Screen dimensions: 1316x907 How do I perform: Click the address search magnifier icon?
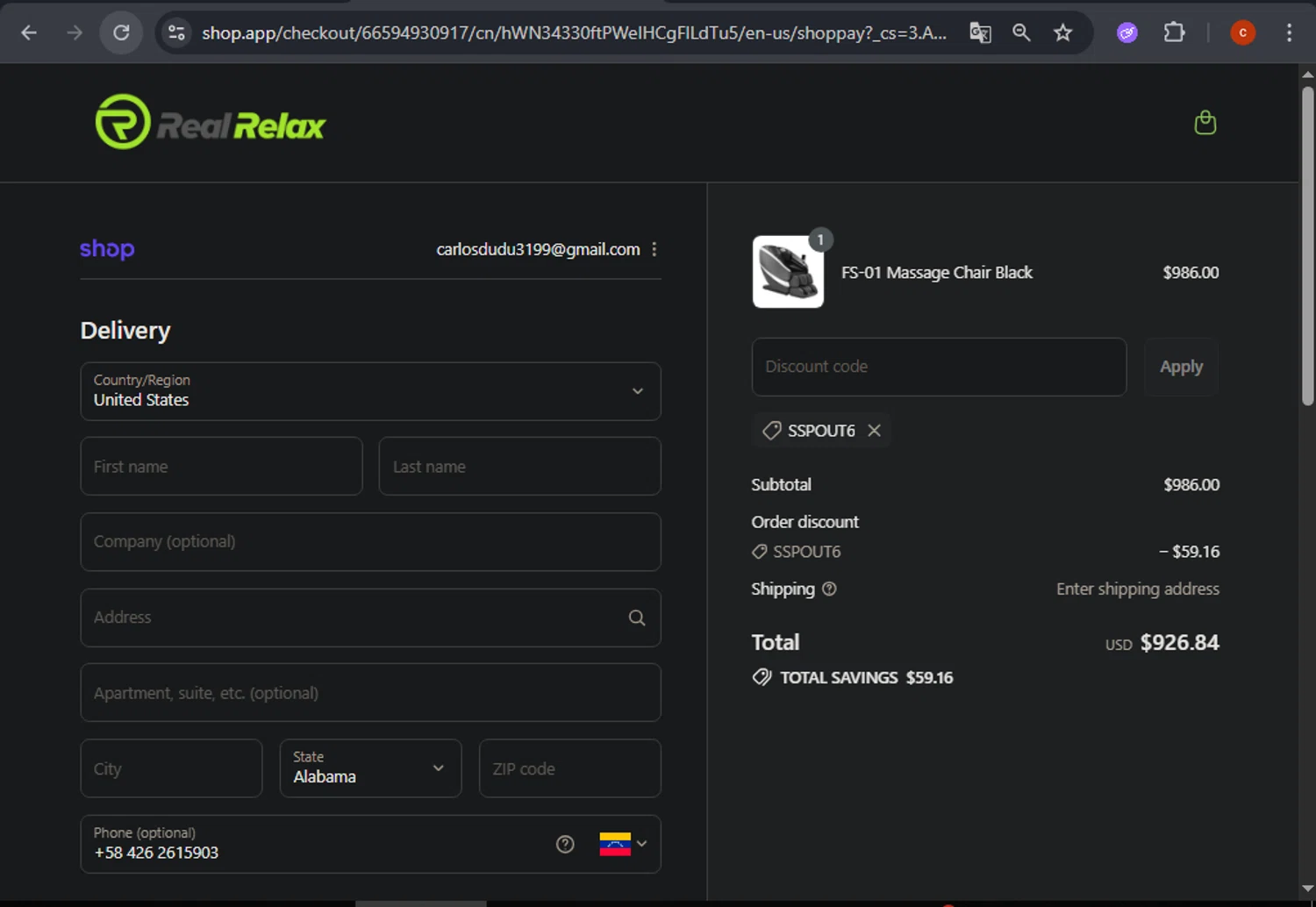click(637, 618)
